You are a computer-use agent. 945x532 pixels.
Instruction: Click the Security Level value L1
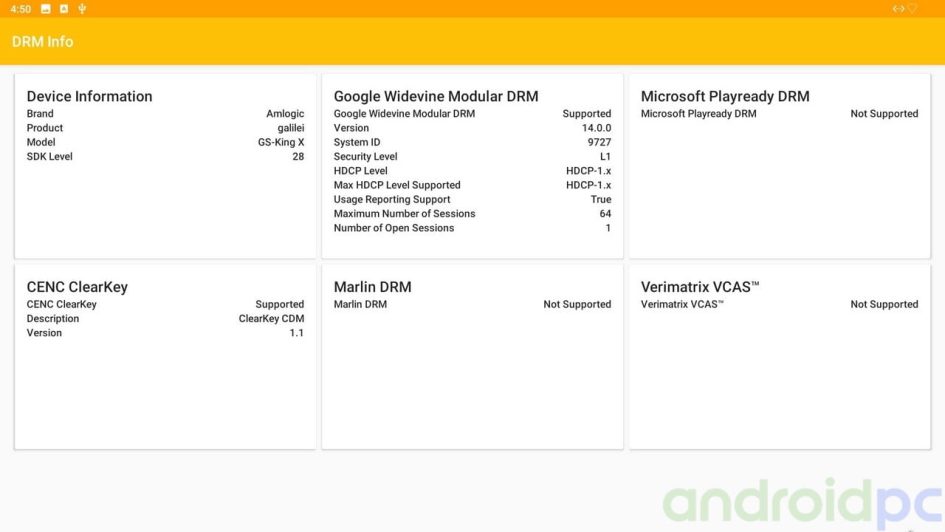coord(605,156)
